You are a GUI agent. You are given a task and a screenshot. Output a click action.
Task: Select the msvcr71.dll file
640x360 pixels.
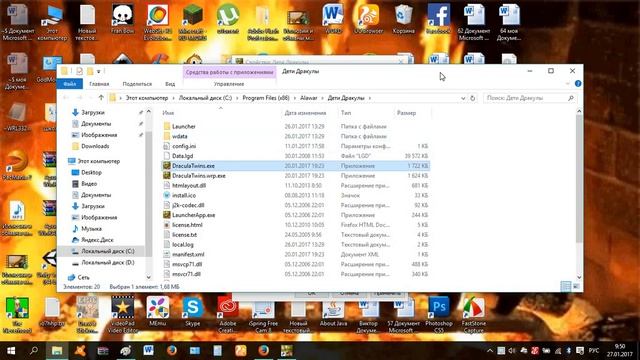(x=186, y=274)
